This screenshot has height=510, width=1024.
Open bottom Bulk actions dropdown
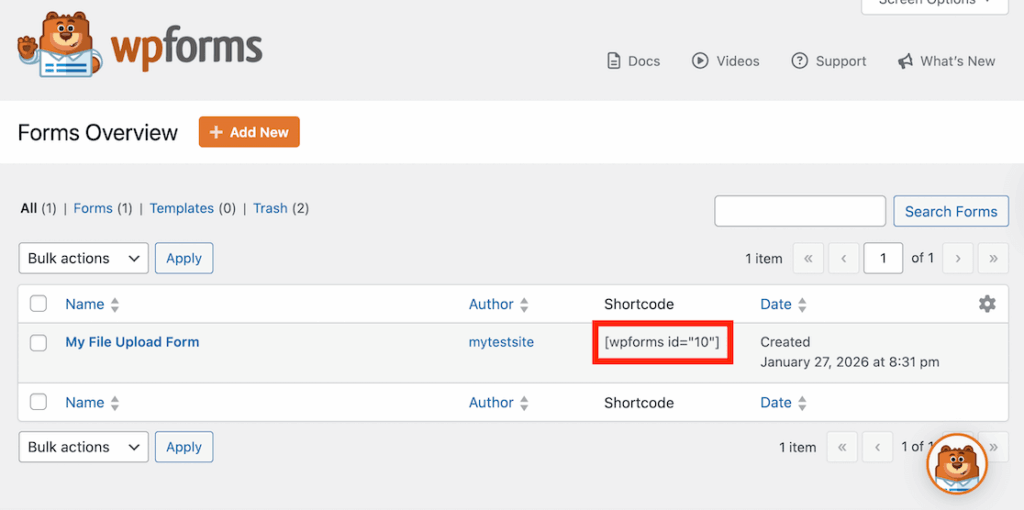point(84,447)
